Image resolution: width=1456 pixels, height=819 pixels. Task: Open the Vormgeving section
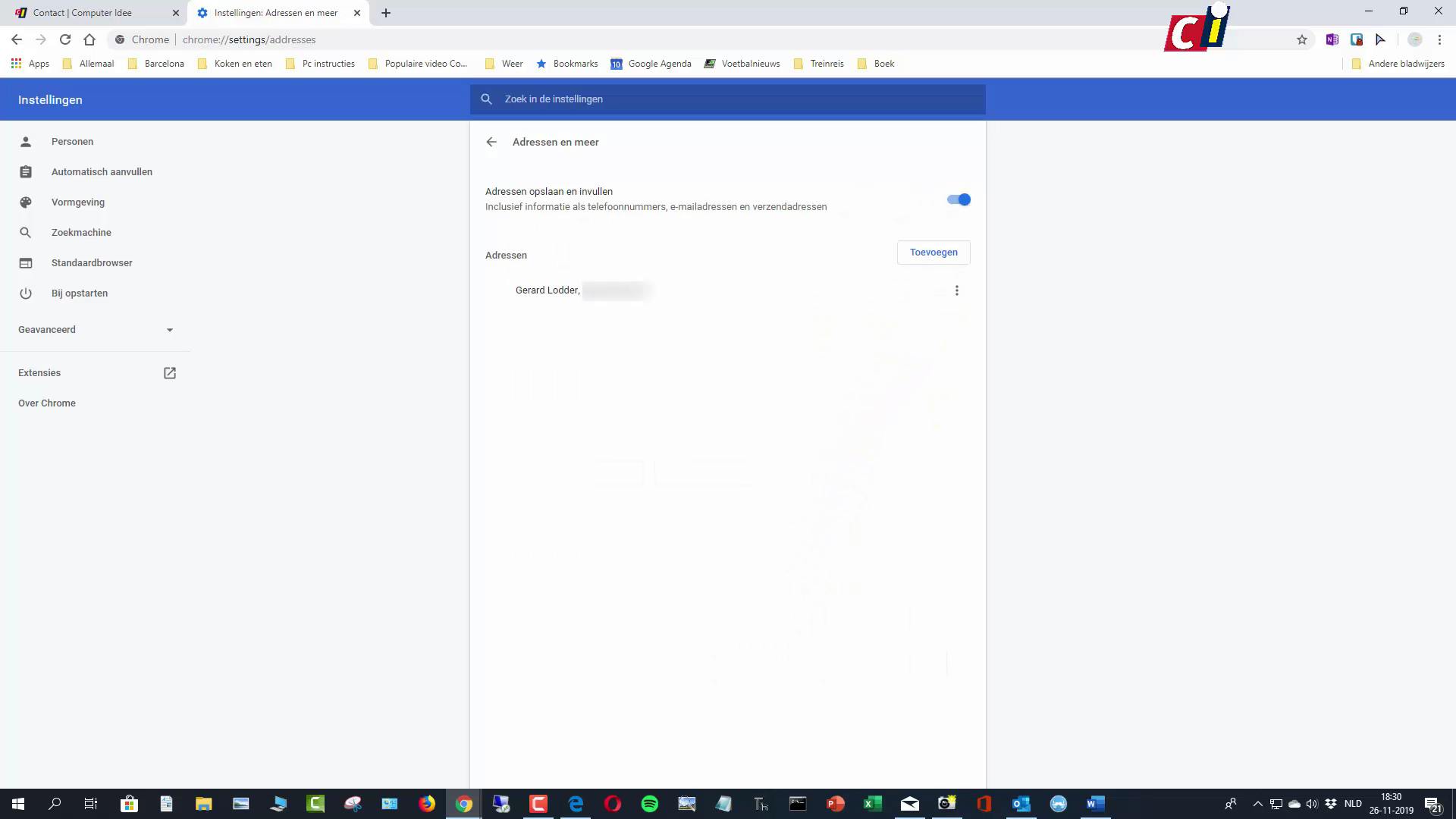pos(78,202)
